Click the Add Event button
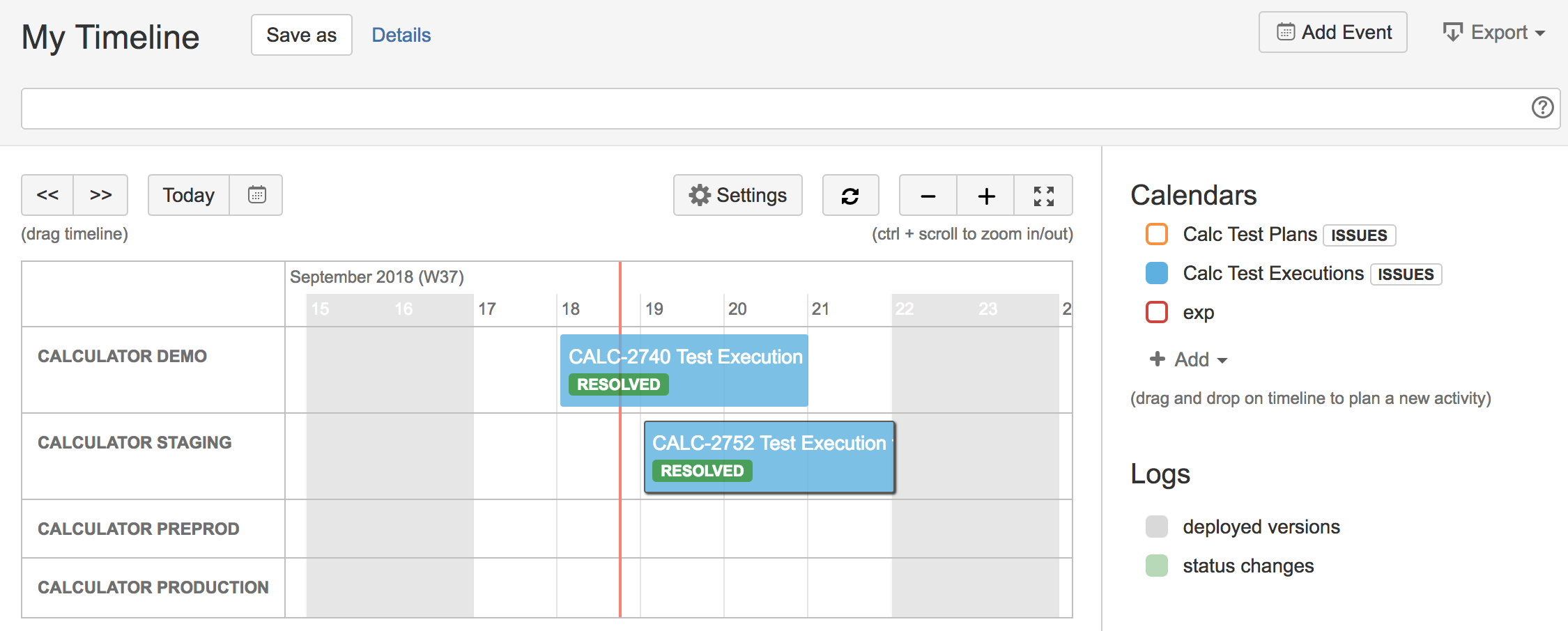This screenshot has width=1568, height=631. click(1333, 32)
